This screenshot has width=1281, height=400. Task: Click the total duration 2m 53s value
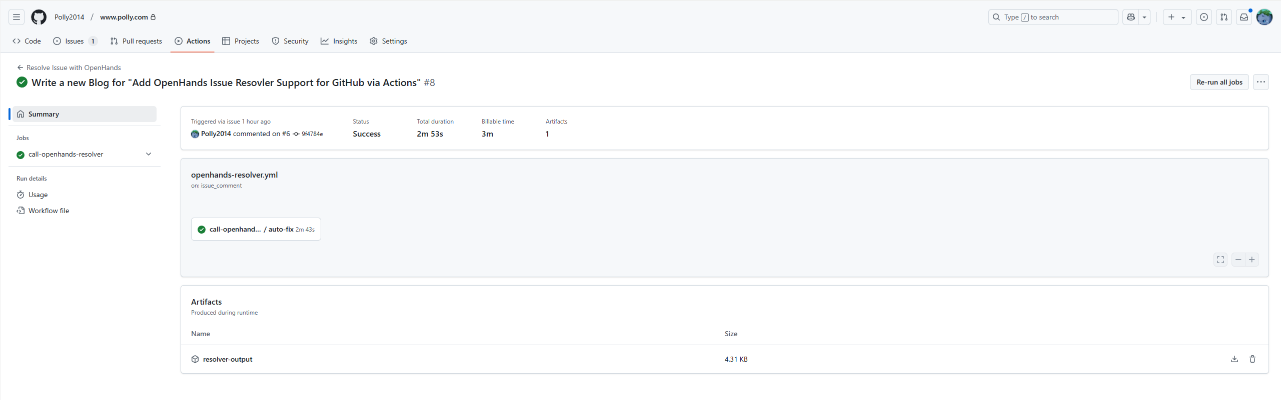431,133
